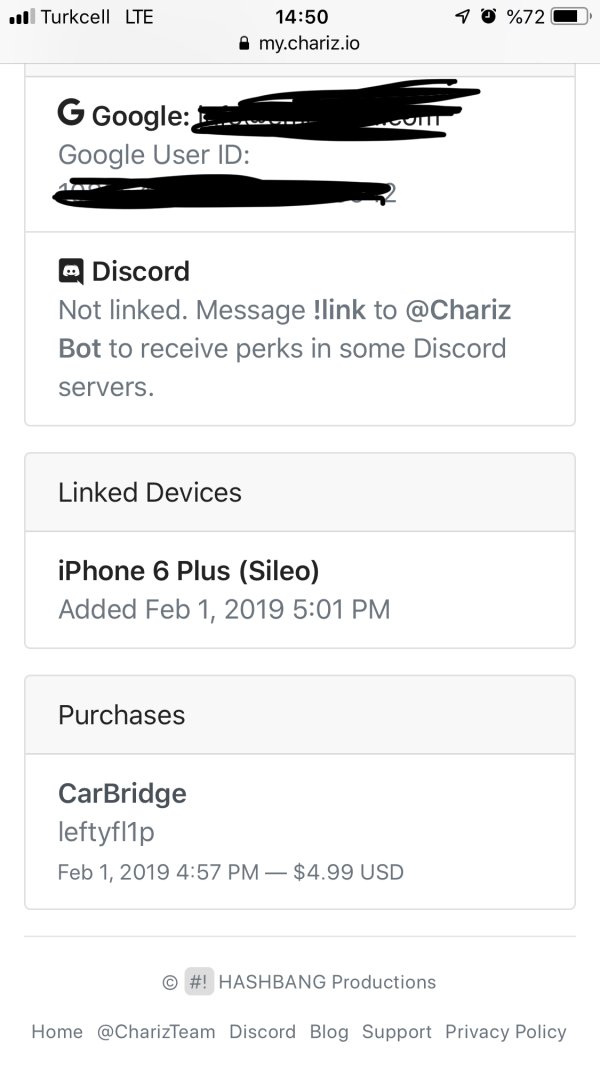
Task: Click the Discord logo icon
Action: pyautogui.click(x=71, y=271)
